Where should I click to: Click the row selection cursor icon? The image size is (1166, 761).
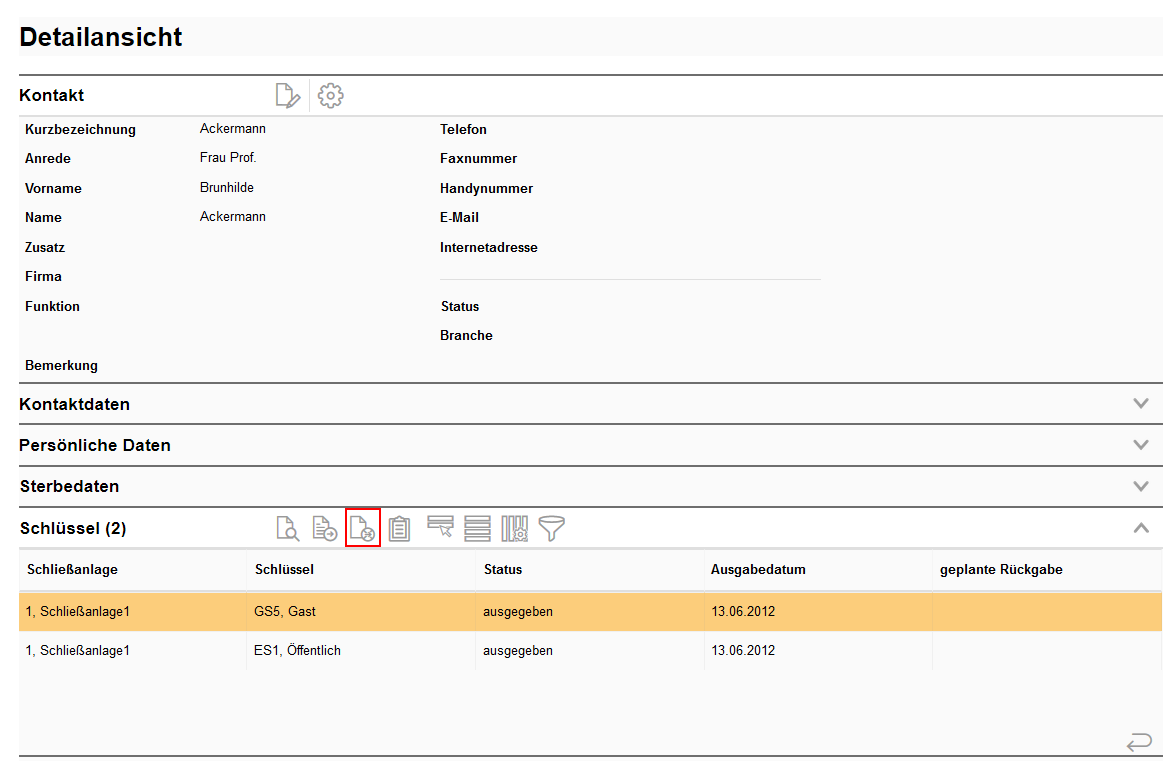pos(440,527)
